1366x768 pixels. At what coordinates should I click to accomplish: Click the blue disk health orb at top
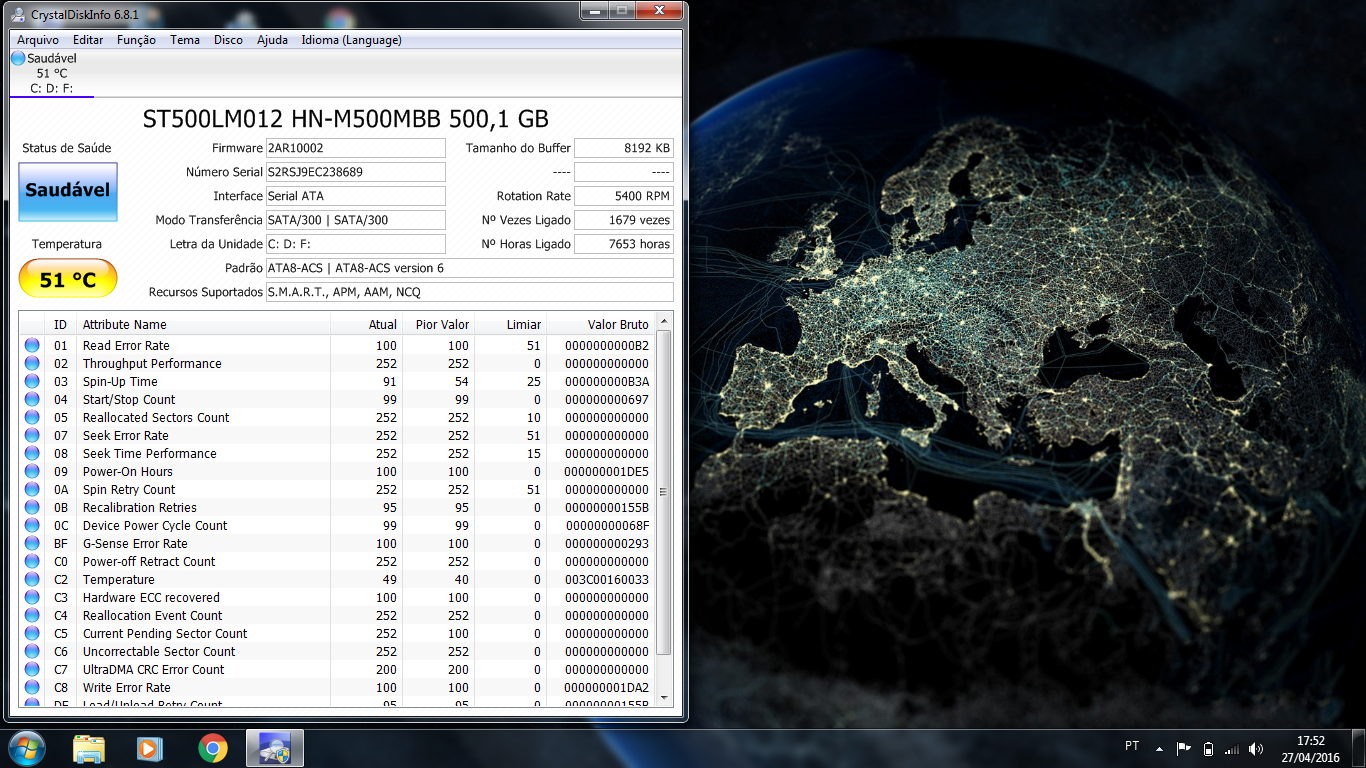tap(18, 58)
